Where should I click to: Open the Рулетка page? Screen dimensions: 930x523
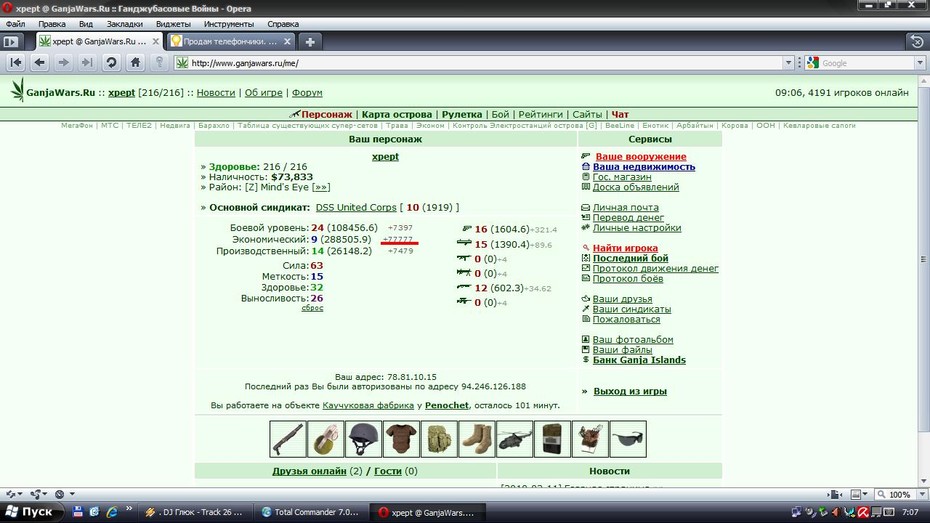[x=462, y=114]
